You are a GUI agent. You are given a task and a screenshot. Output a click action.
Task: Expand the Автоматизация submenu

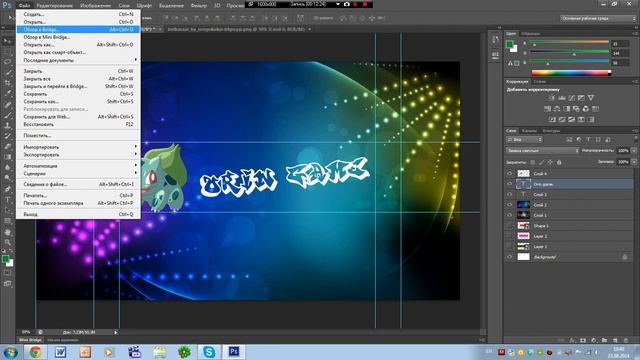(78, 166)
